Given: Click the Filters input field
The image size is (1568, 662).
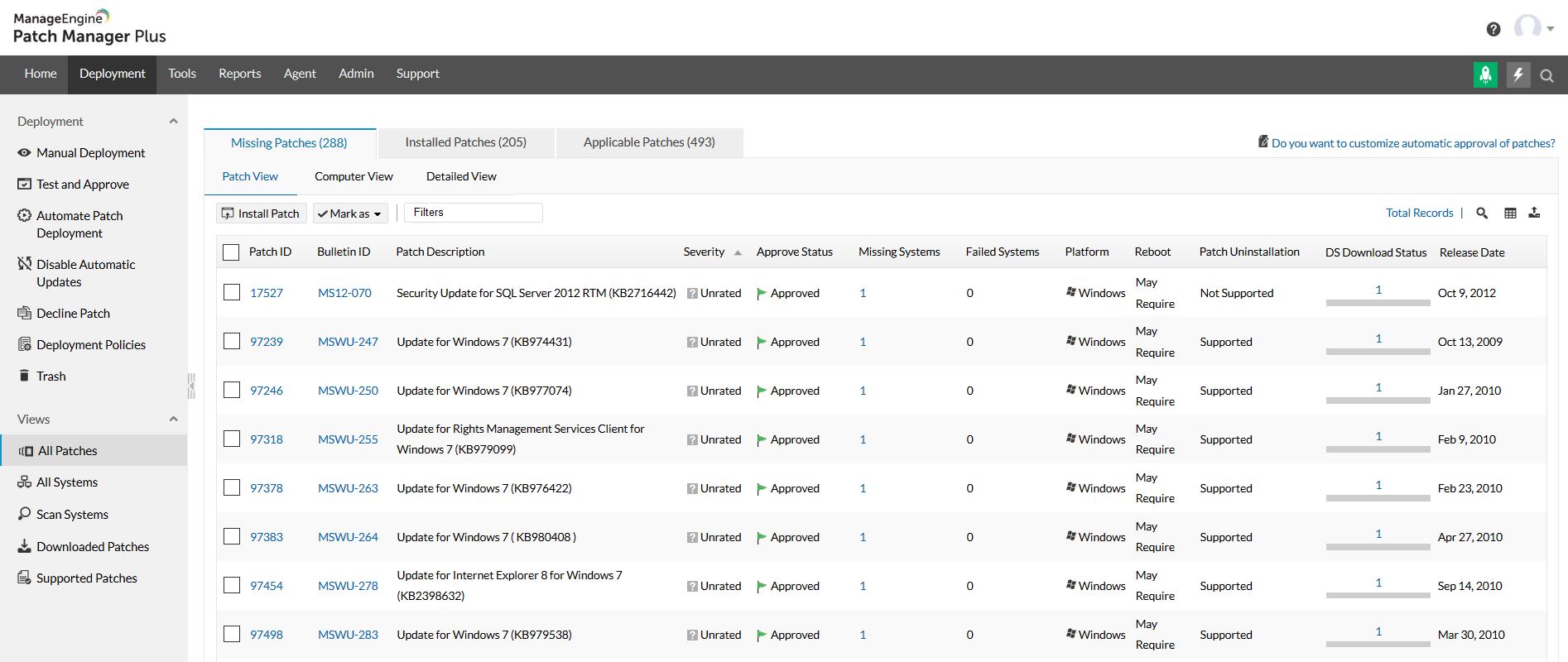Looking at the screenshot, I should tap(474, 213).
